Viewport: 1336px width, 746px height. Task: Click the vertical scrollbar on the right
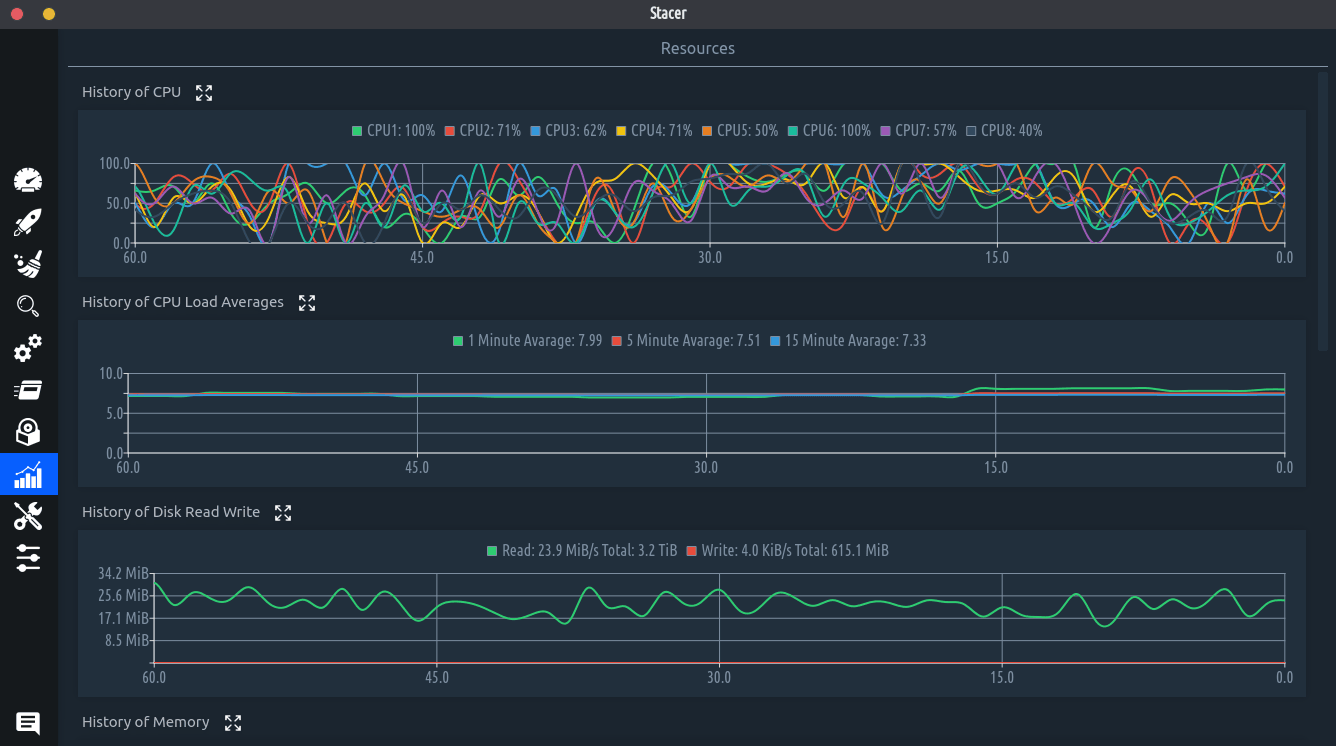1323,210
